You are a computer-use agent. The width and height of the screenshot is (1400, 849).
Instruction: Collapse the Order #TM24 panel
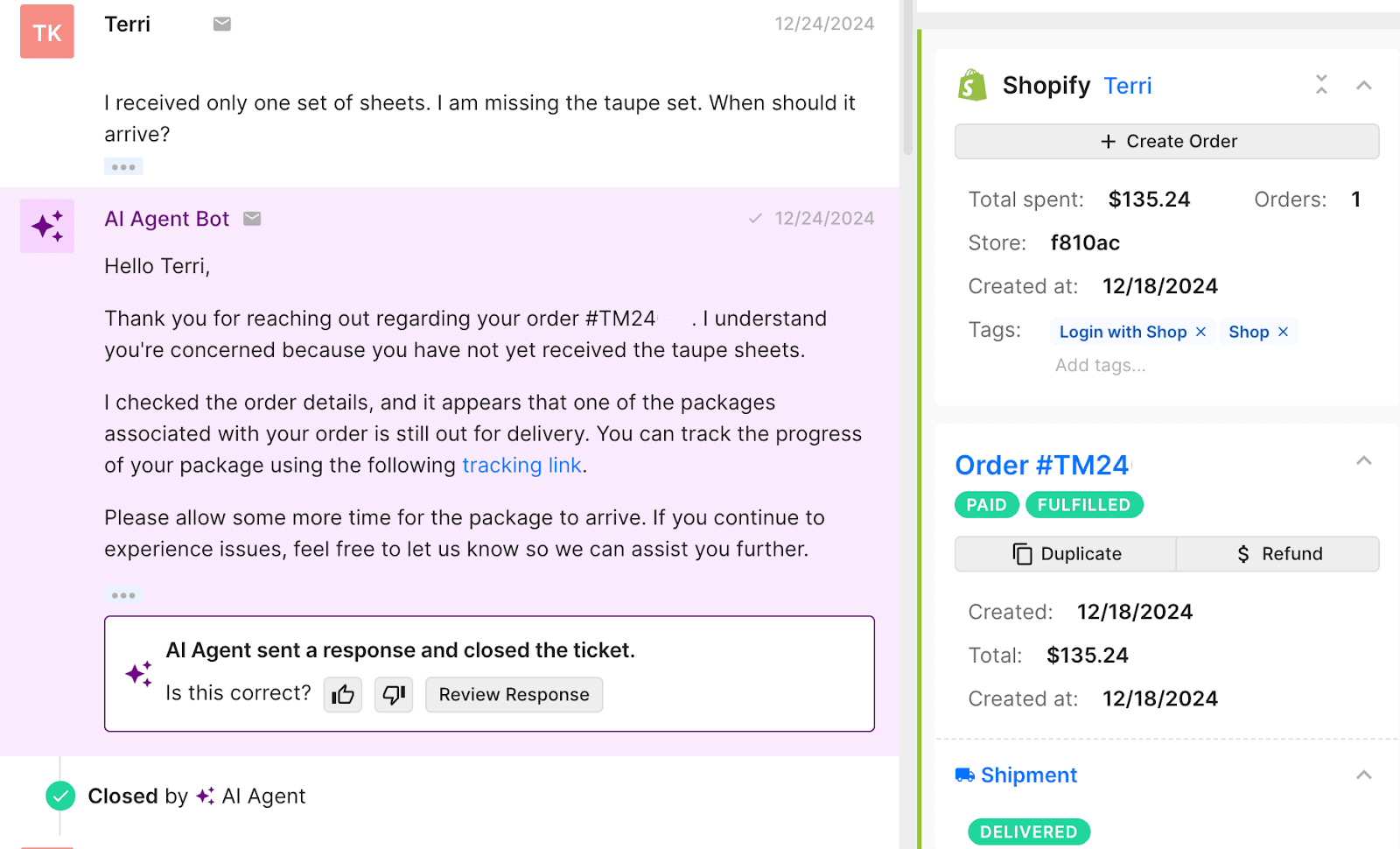click(x=1363, y=460)
